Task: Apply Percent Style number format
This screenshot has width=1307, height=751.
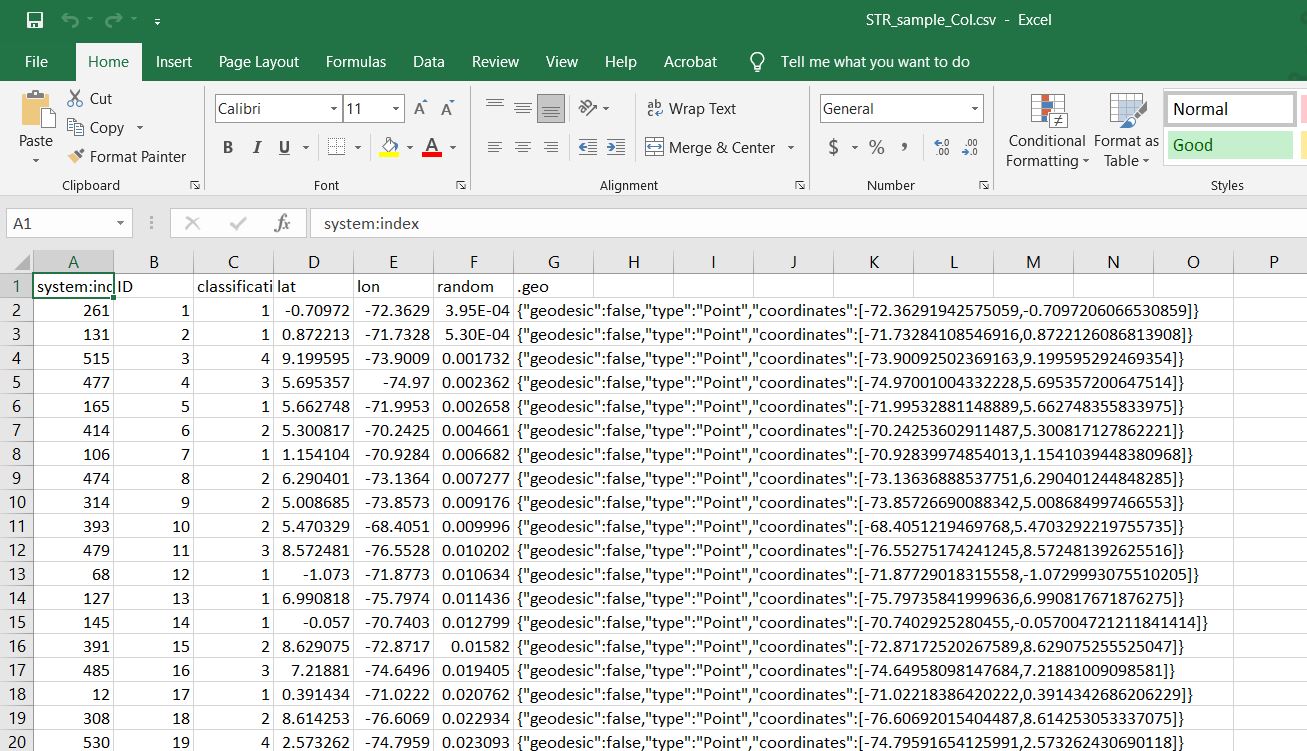Action: coord(876,147)
